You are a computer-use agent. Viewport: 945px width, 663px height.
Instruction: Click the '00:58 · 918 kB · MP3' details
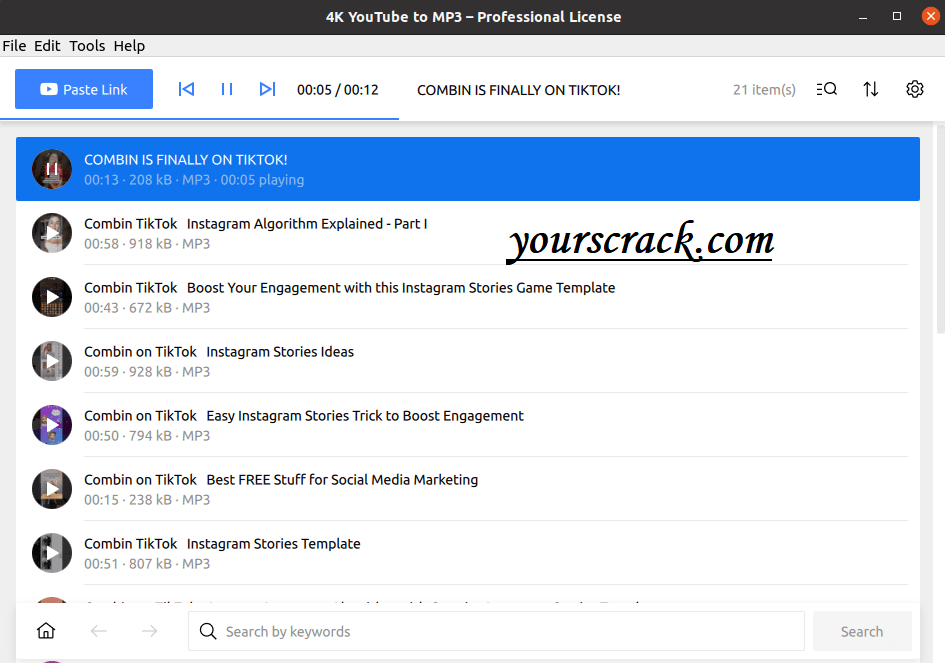tap(147, 244)
